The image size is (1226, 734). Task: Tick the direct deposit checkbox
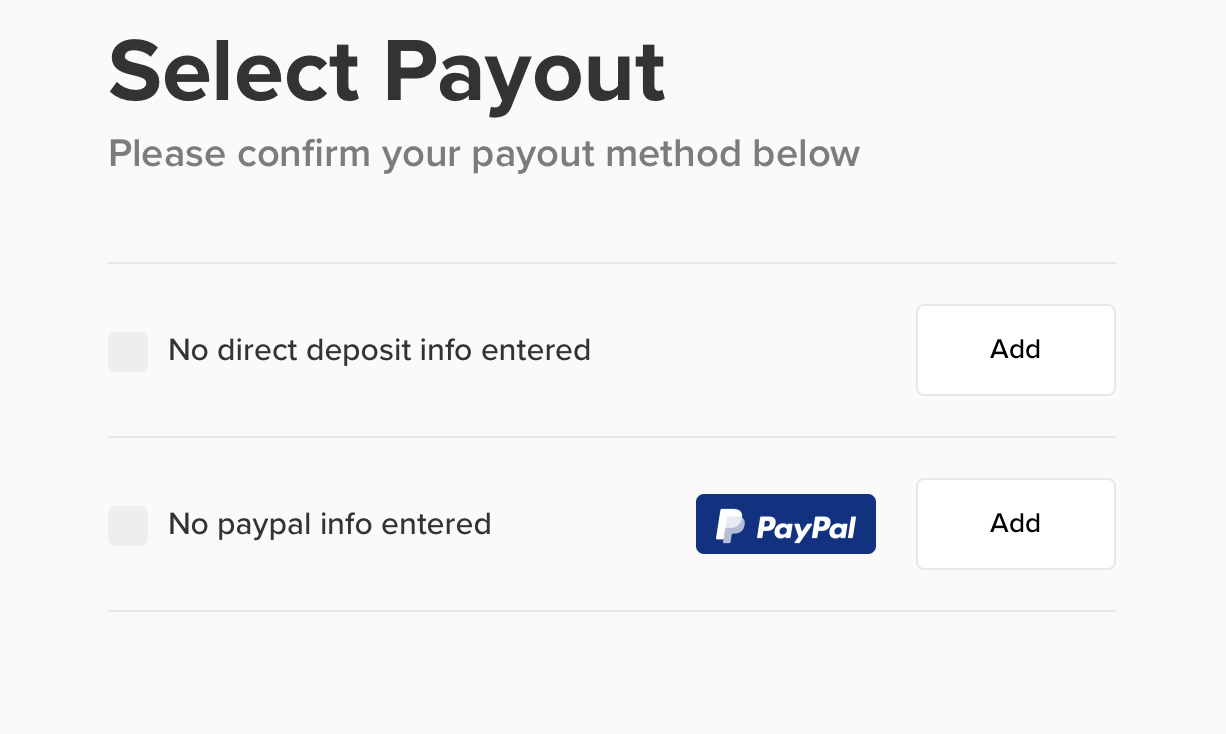click(x=128, y=352)
